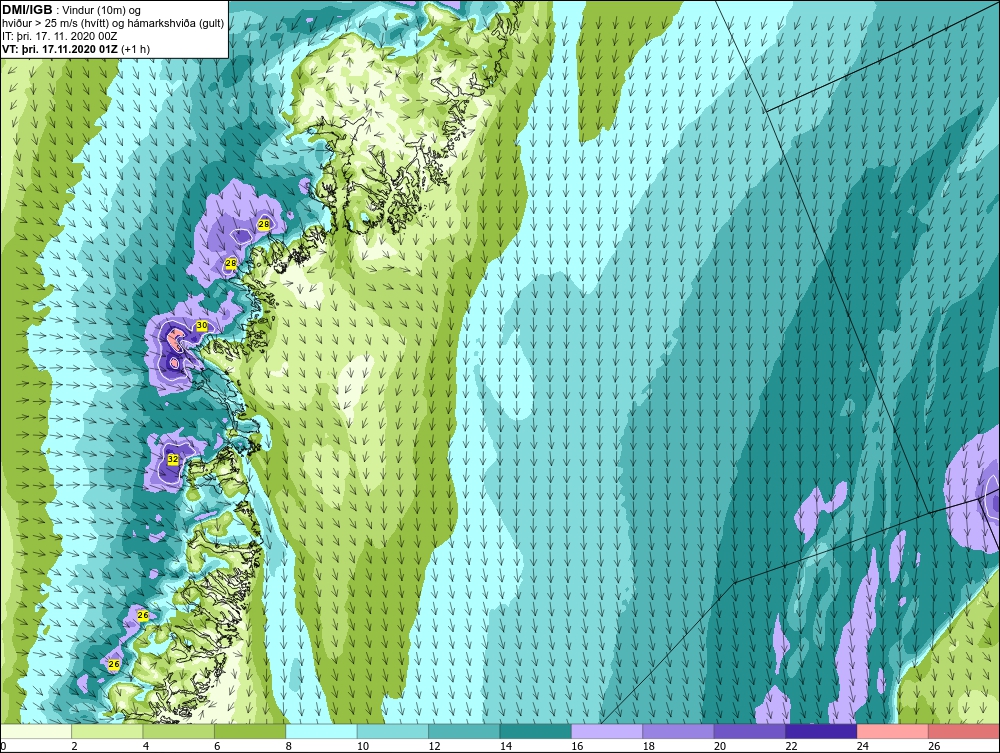
Task: Select the 24–26 m/s pink swatch
Action: pyautogui.click(x=893, y=731)
